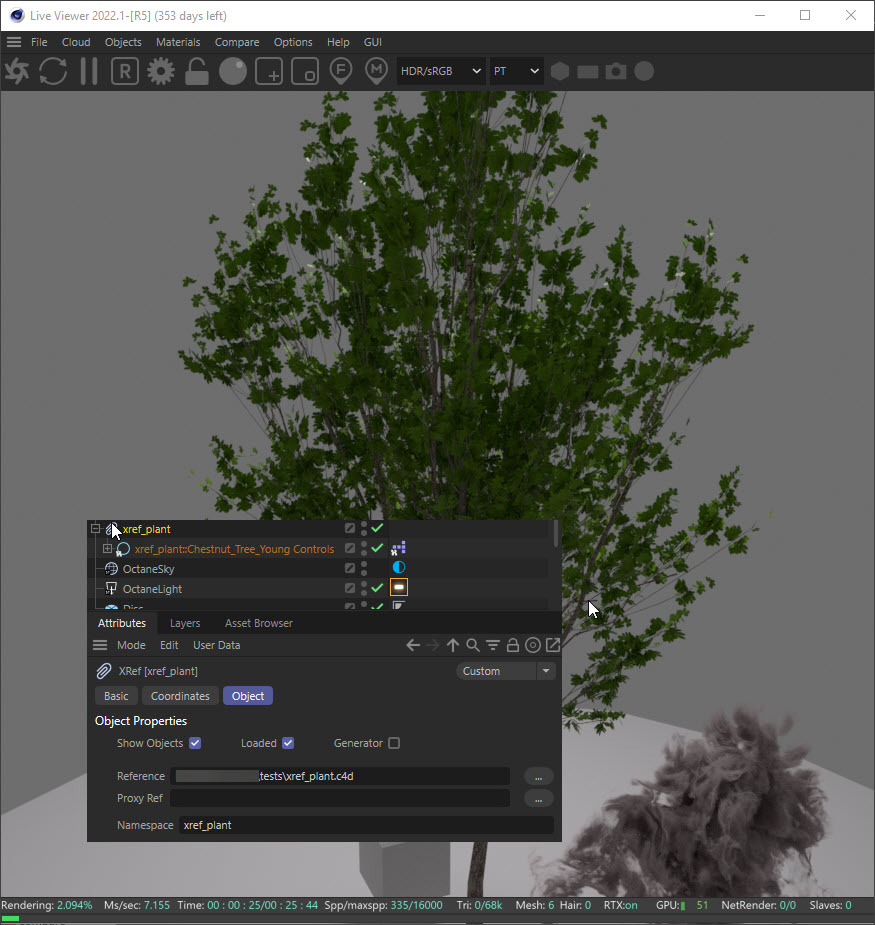Expand the Chestnut_Tree_Young Controls node

107,549
